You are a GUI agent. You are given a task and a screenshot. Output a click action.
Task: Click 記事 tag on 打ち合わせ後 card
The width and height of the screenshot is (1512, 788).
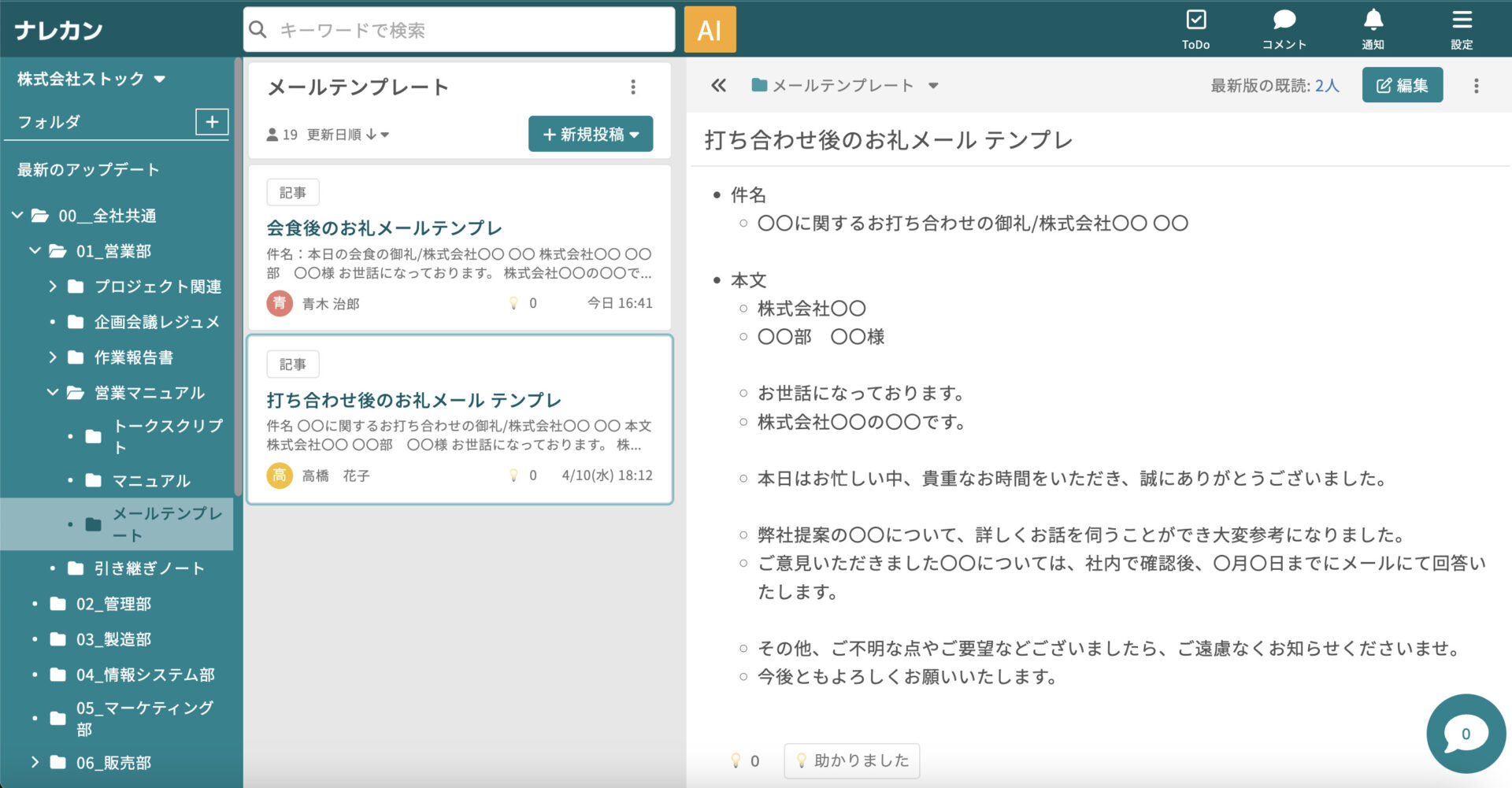click(292, 364)
